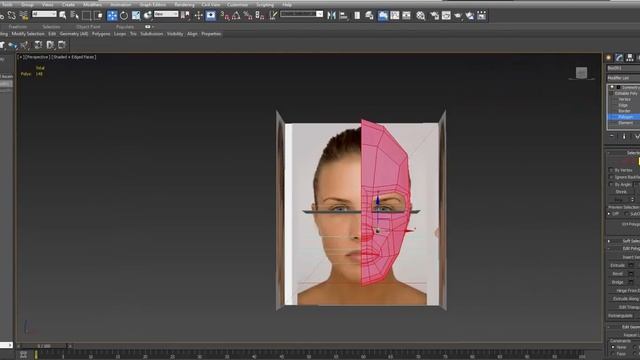Enable the By Angle checkbox
This screenshot has width=640, height=360.
(611, 184)
